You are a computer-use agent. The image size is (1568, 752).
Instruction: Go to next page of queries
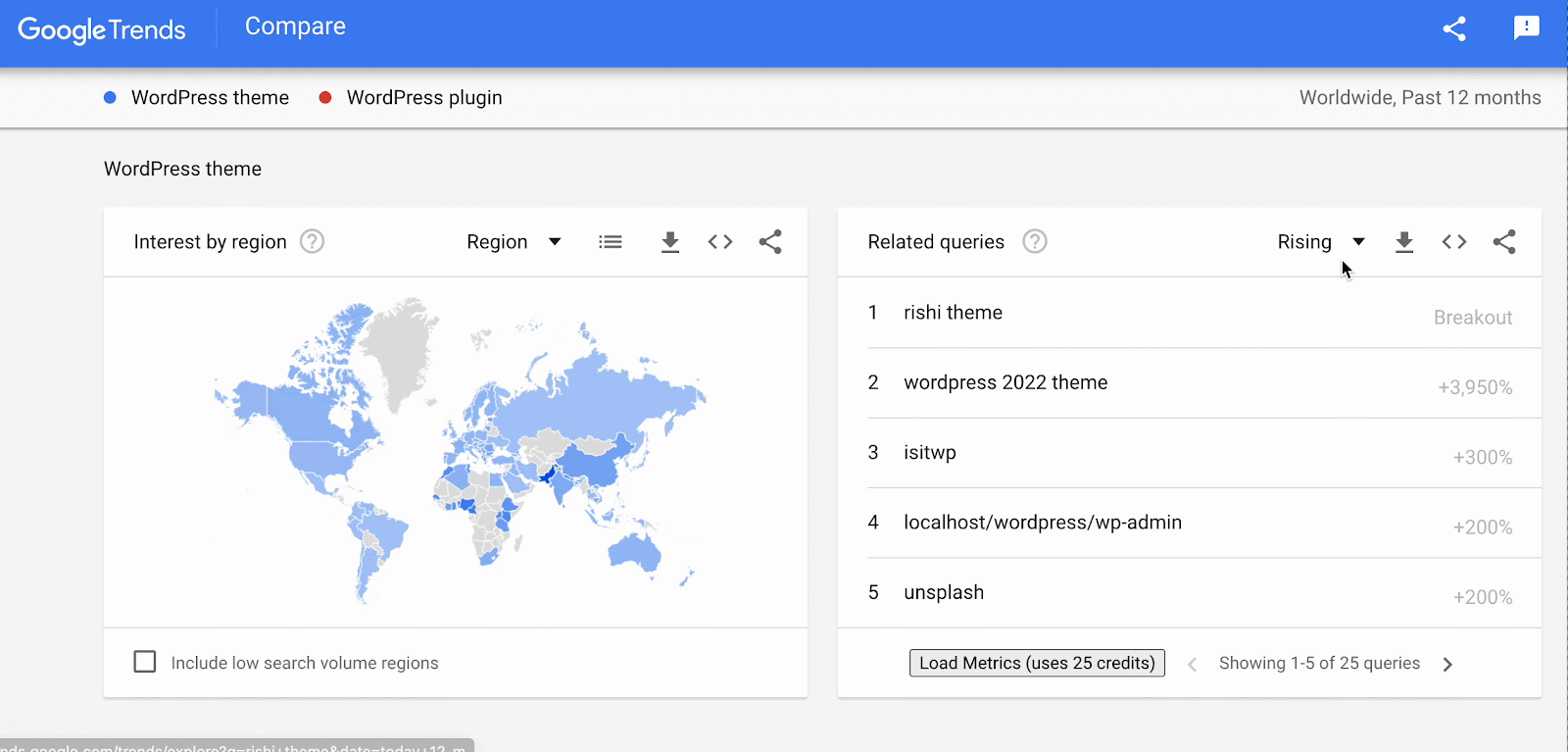click(x=1448, y=665)
